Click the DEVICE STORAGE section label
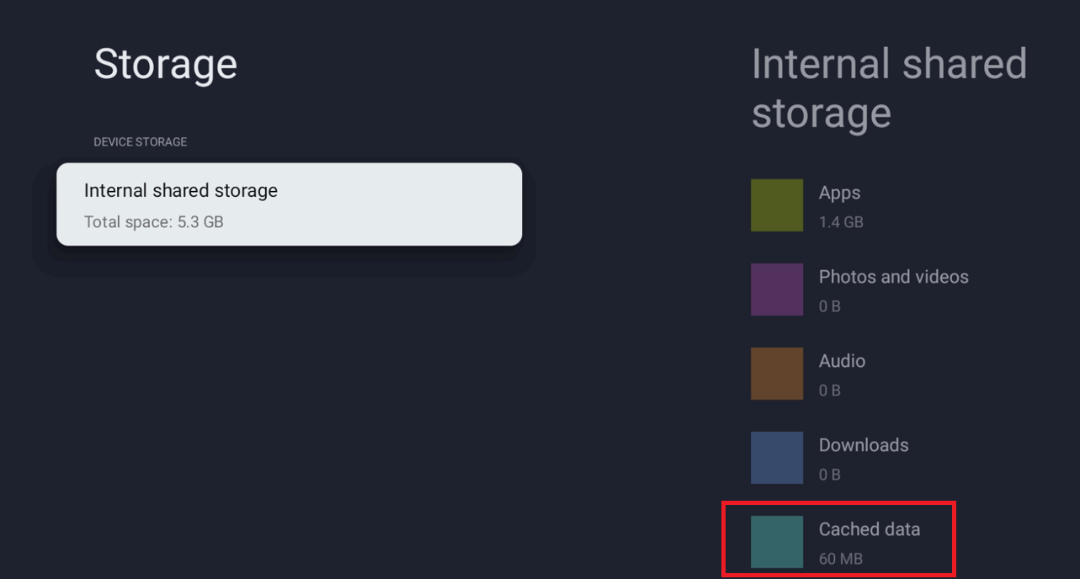1080x579 pixels. tap(140, 142)
